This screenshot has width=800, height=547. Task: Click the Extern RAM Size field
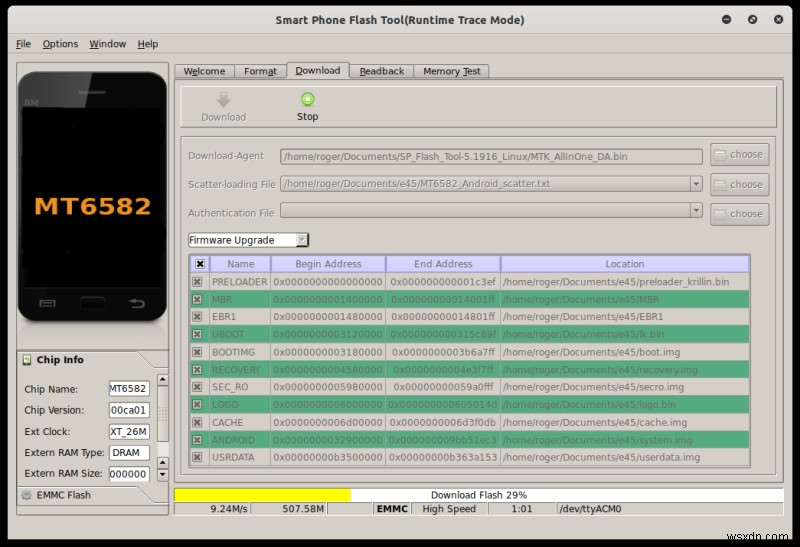tap(129, 474)
